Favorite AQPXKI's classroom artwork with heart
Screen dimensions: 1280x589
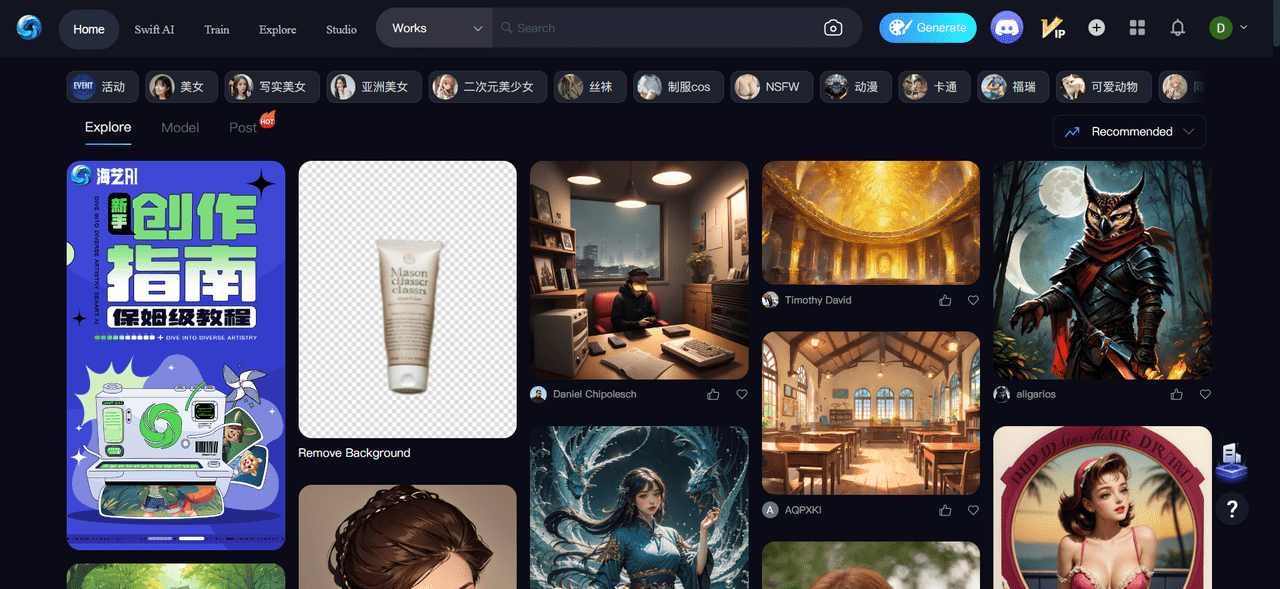coord(973,510)
